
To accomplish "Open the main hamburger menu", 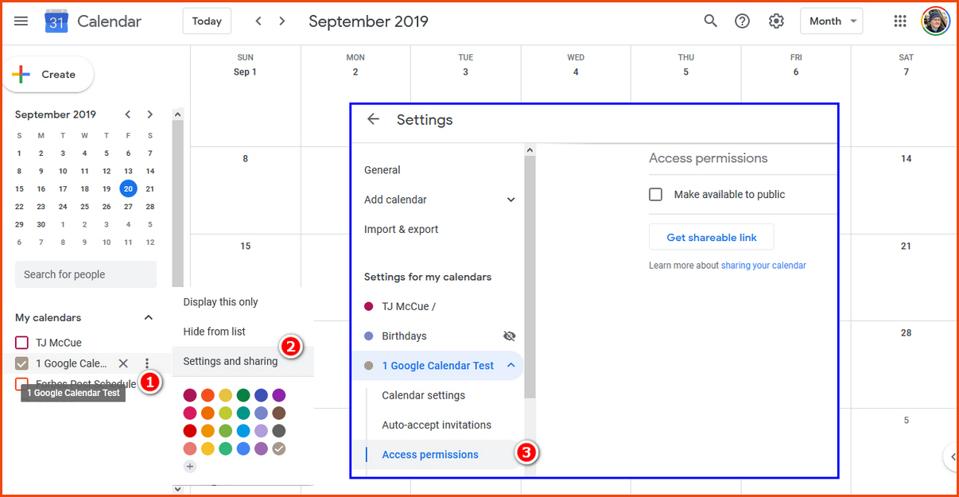I will (x=21, y=21).
